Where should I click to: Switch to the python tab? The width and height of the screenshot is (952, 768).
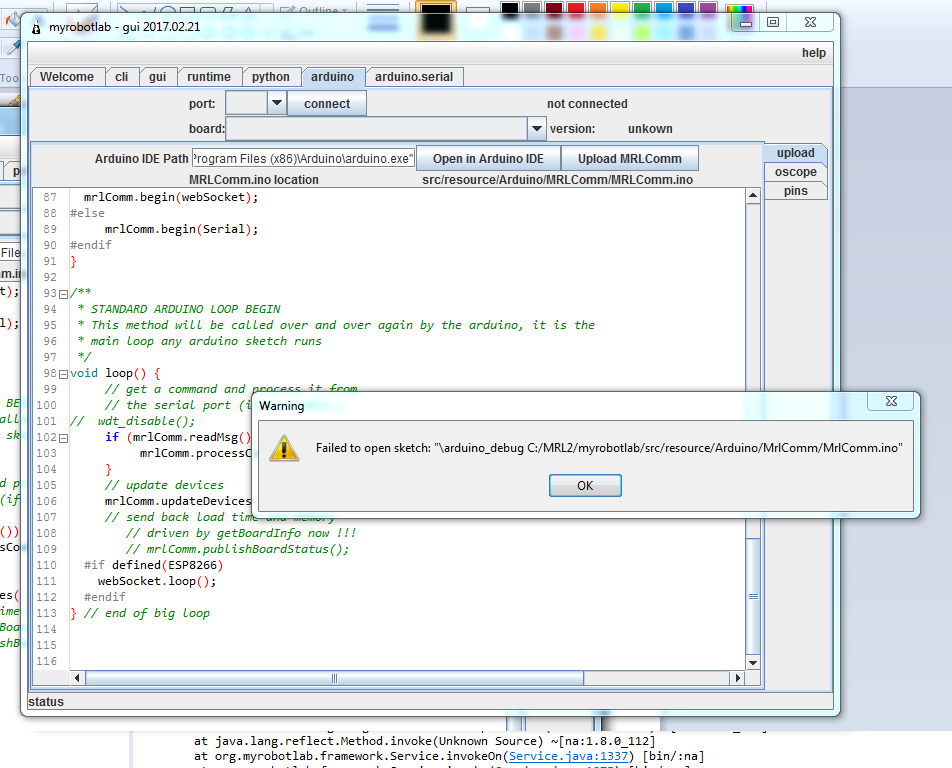click(x=271, y=77)
